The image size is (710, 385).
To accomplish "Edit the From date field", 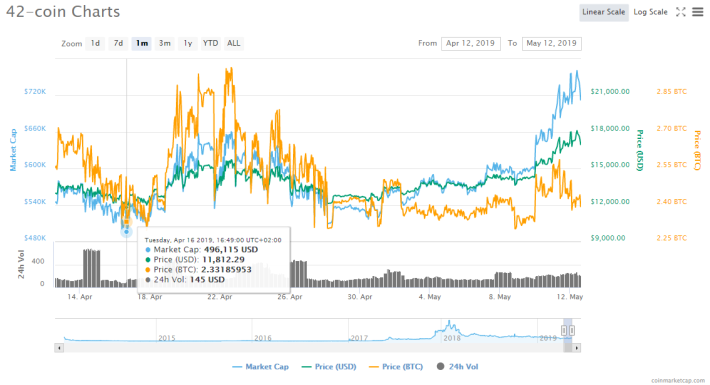I will coord(470,43).
